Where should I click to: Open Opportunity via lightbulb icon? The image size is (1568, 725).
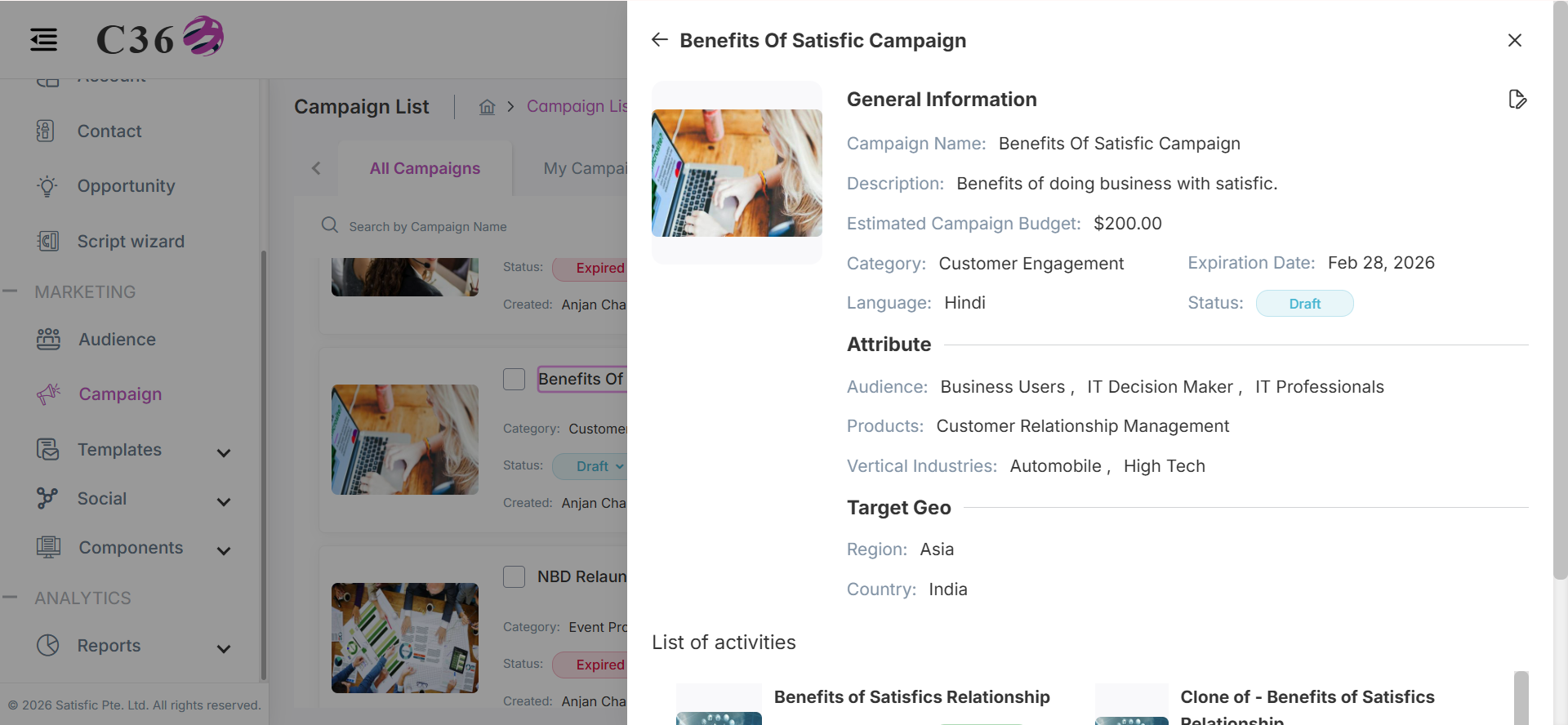(47, 186)
